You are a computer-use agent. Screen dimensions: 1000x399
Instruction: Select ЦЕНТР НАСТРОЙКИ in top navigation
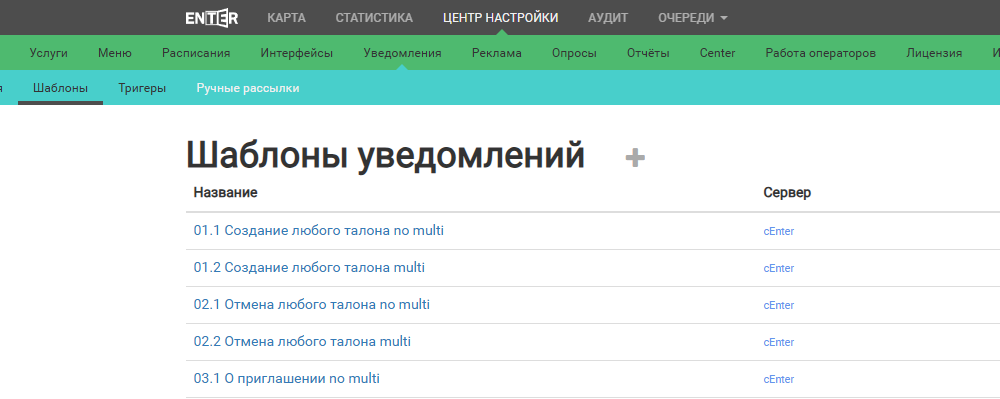501,18
